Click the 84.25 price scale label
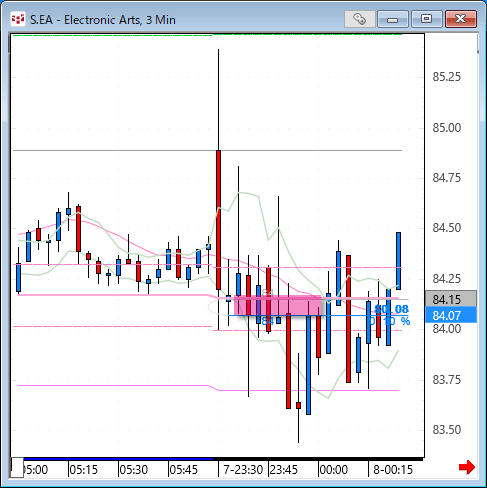Viewport: 487px width, 488px height. pos(447,278)
